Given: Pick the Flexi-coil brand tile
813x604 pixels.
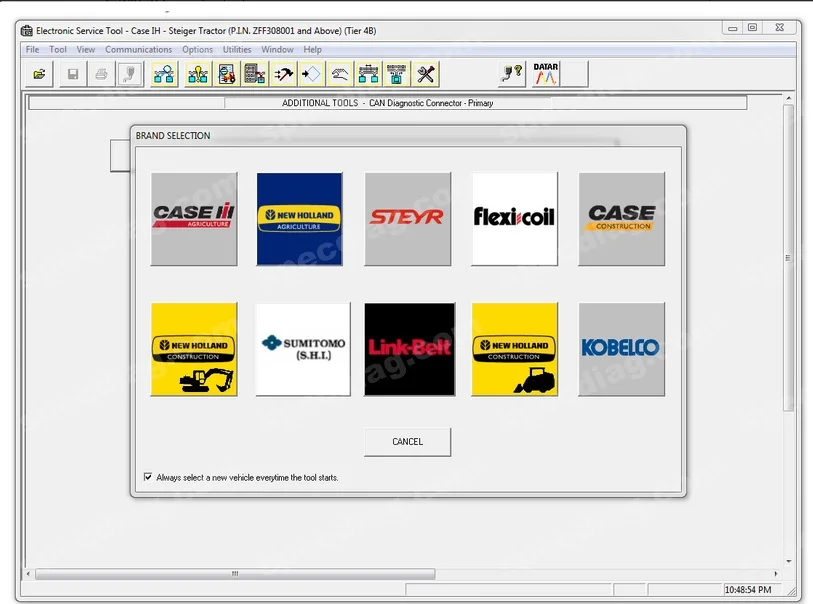Looking at the screenshot, I should [514, 219].
